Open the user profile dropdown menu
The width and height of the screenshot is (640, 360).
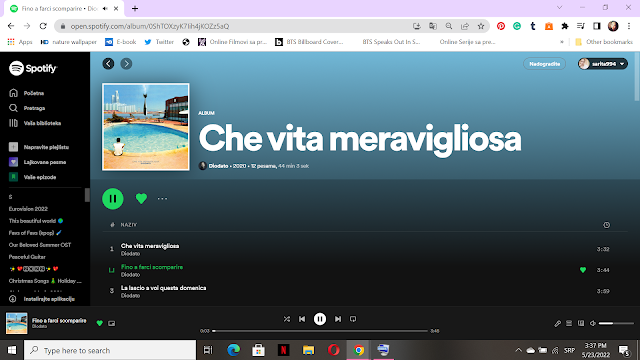602,64
